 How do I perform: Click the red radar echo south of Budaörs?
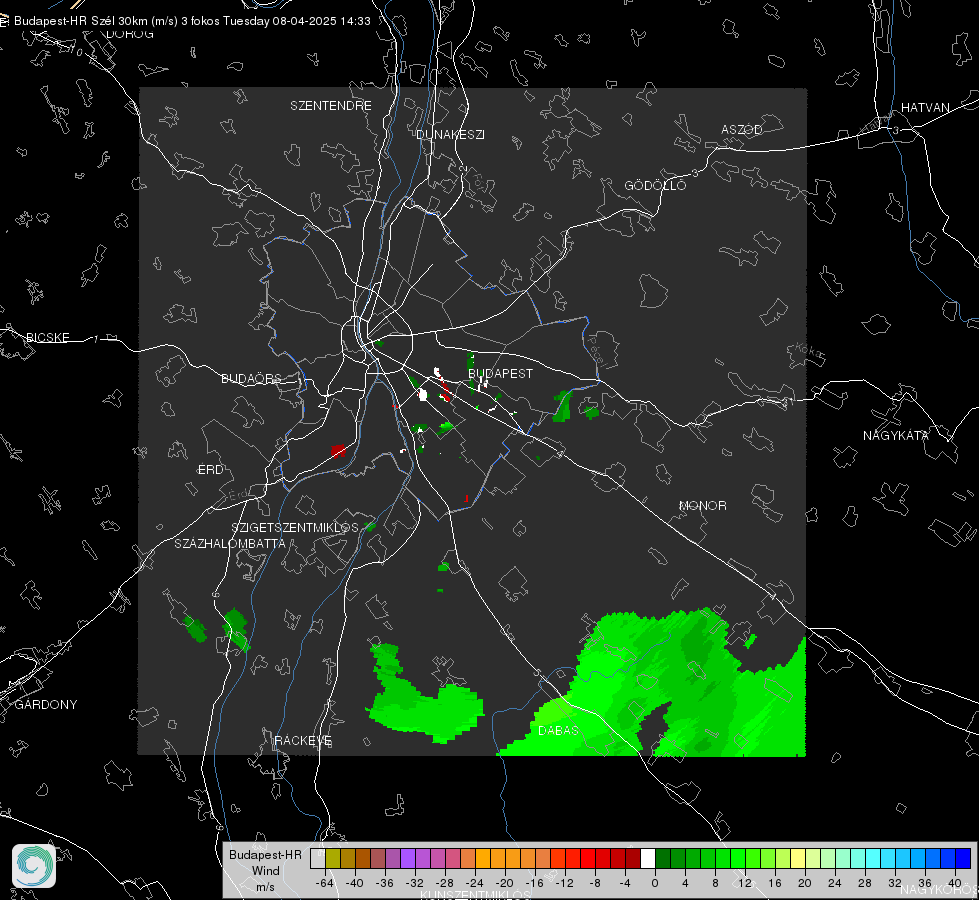pyautogui.click(x=338, y=450)
